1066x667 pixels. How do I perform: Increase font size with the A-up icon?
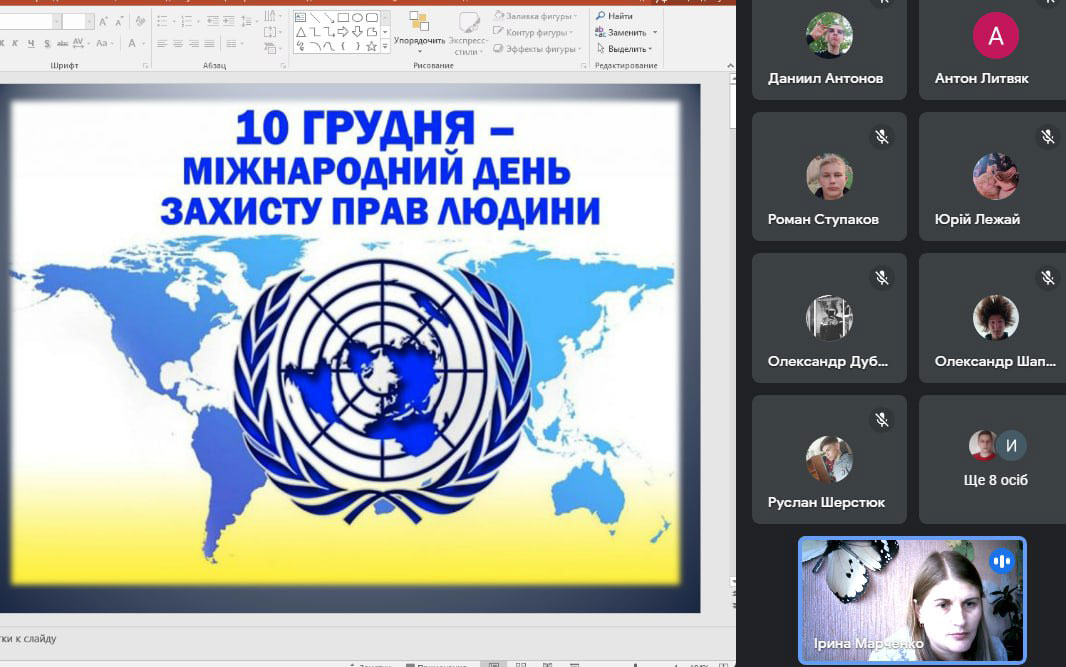tap(103, 21)
